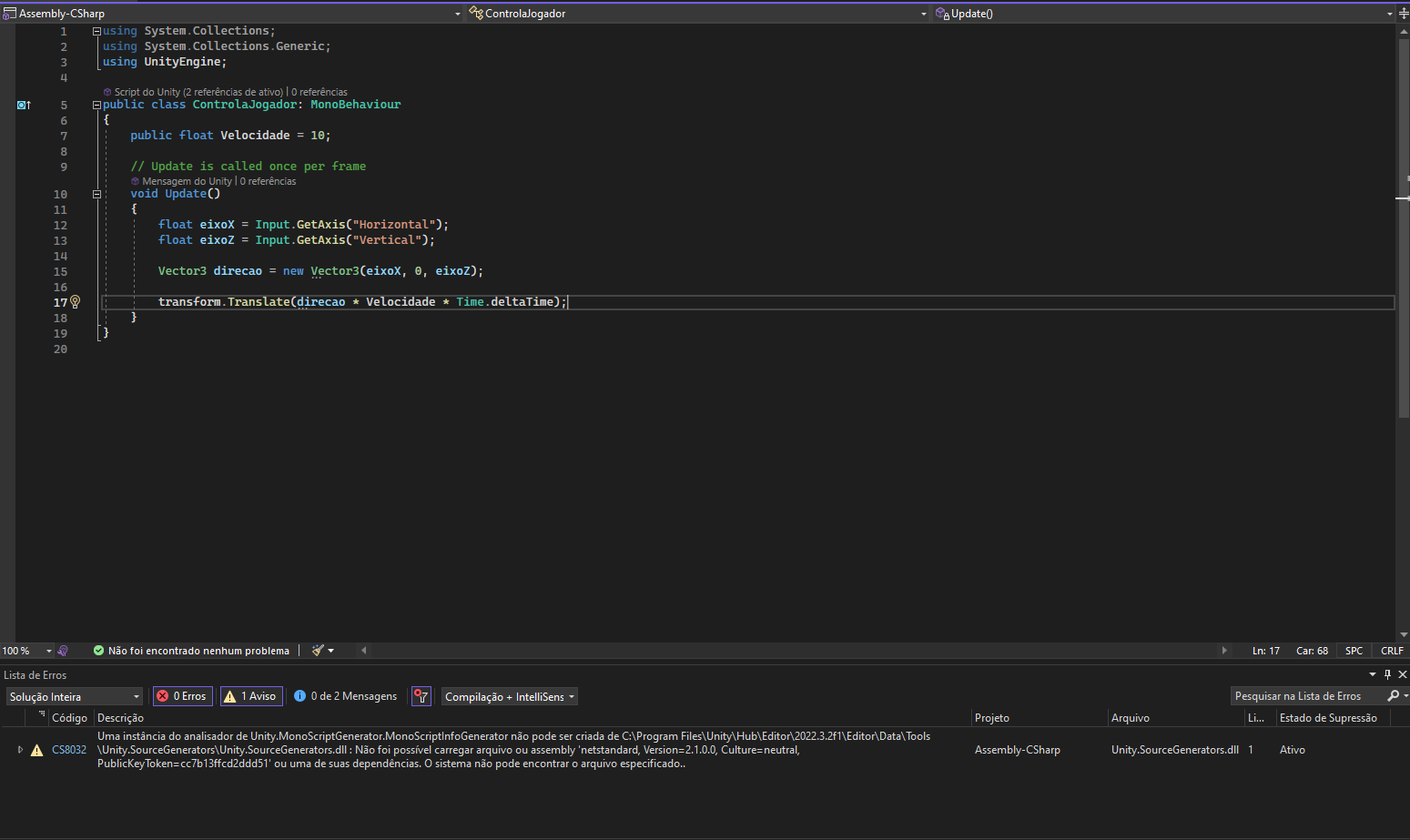Open the CS8032 error code link
This screenshot has width=1410, height=840.
tap(69, 750)
